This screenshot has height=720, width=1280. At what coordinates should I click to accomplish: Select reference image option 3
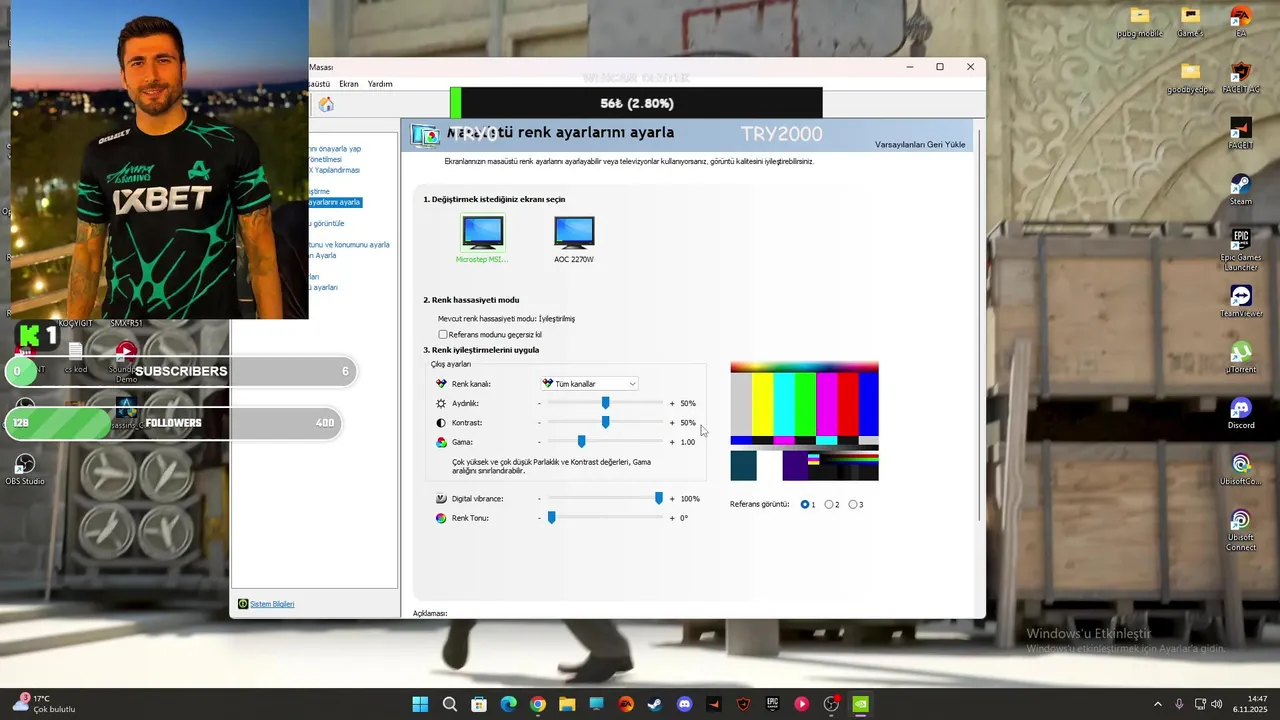(x=853, y=504)
